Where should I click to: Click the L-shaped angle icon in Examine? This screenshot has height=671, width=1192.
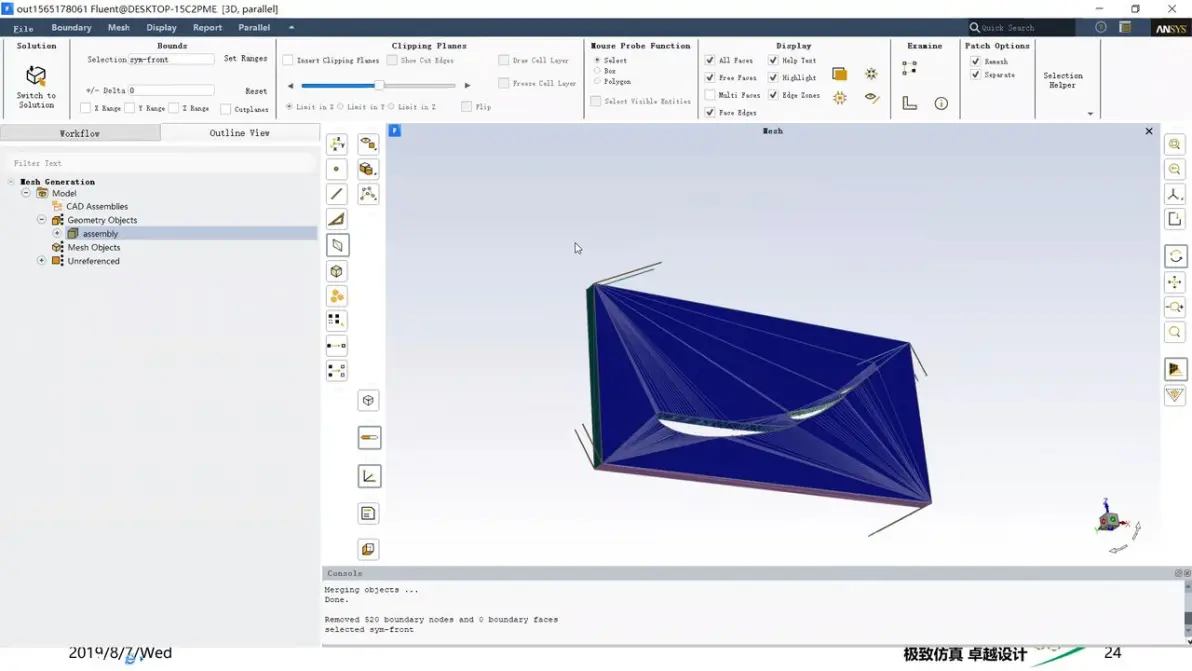(910, 103)
